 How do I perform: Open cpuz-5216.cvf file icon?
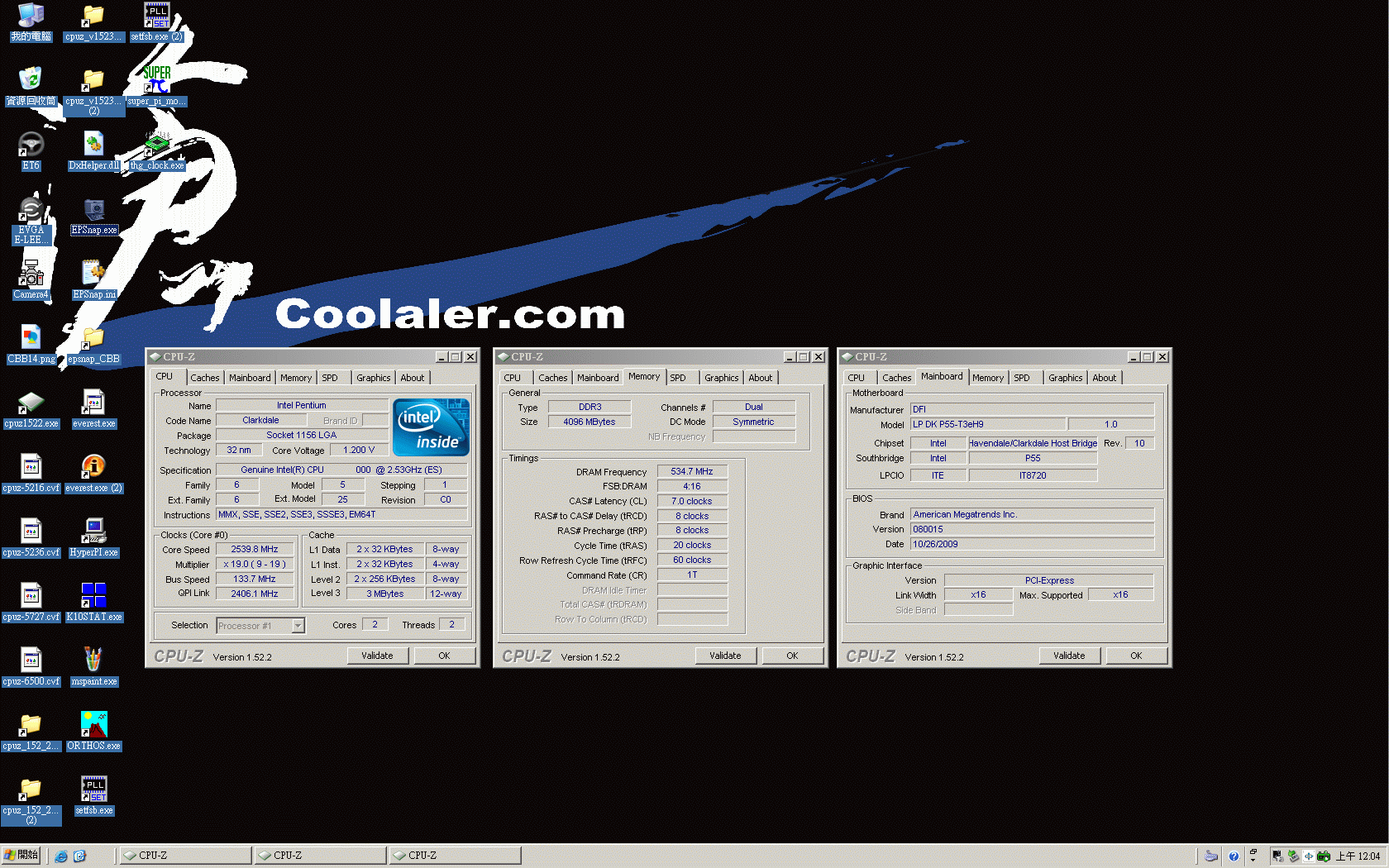31,474
